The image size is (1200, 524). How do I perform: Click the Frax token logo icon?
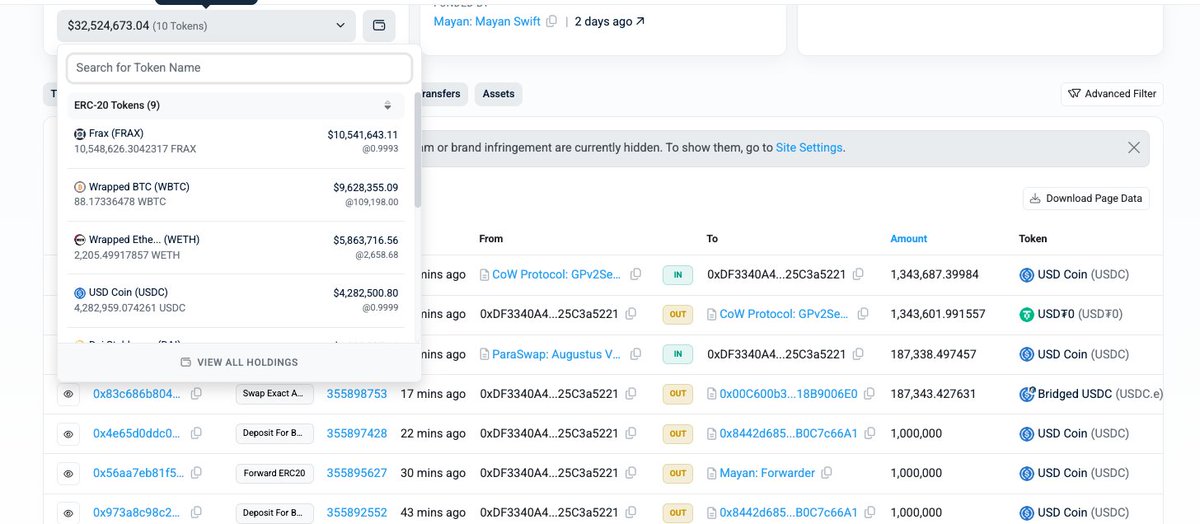point(80,134)
